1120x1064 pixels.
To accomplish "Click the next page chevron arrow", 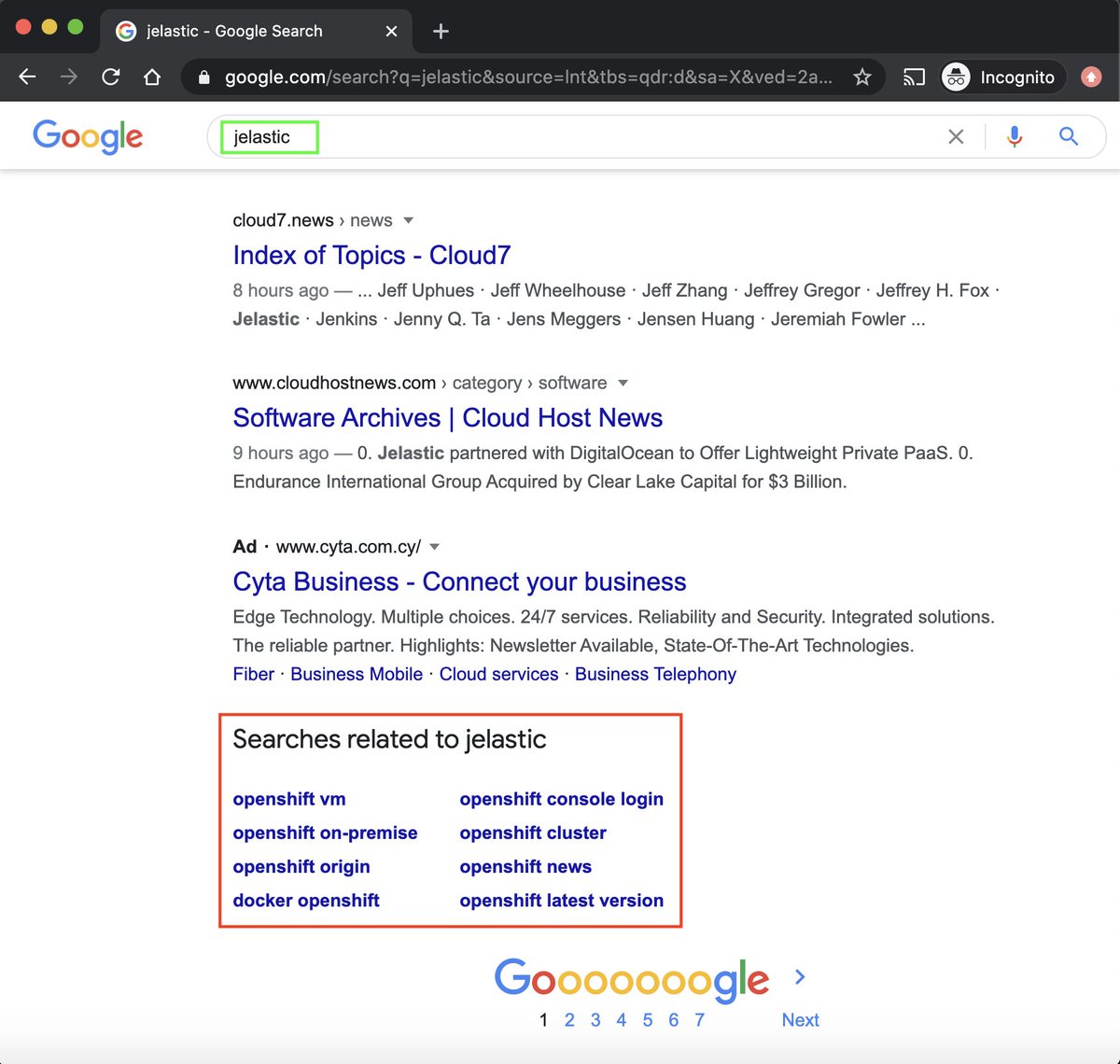I will [800, 977].
